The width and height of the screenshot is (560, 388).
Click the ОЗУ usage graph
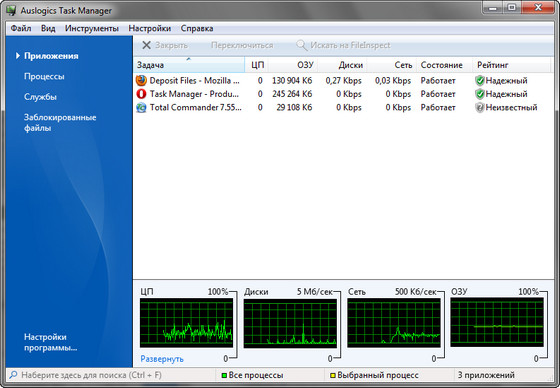point(497,323)
